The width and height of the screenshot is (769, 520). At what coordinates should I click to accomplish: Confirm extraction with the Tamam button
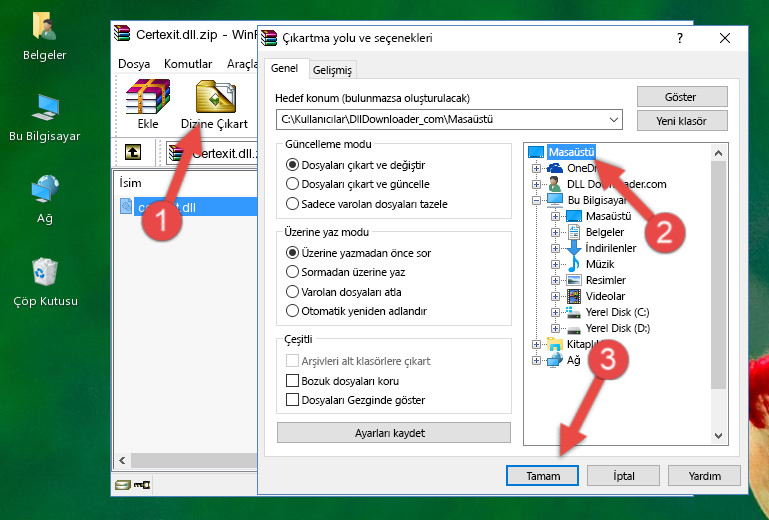(x=542, y=475)
